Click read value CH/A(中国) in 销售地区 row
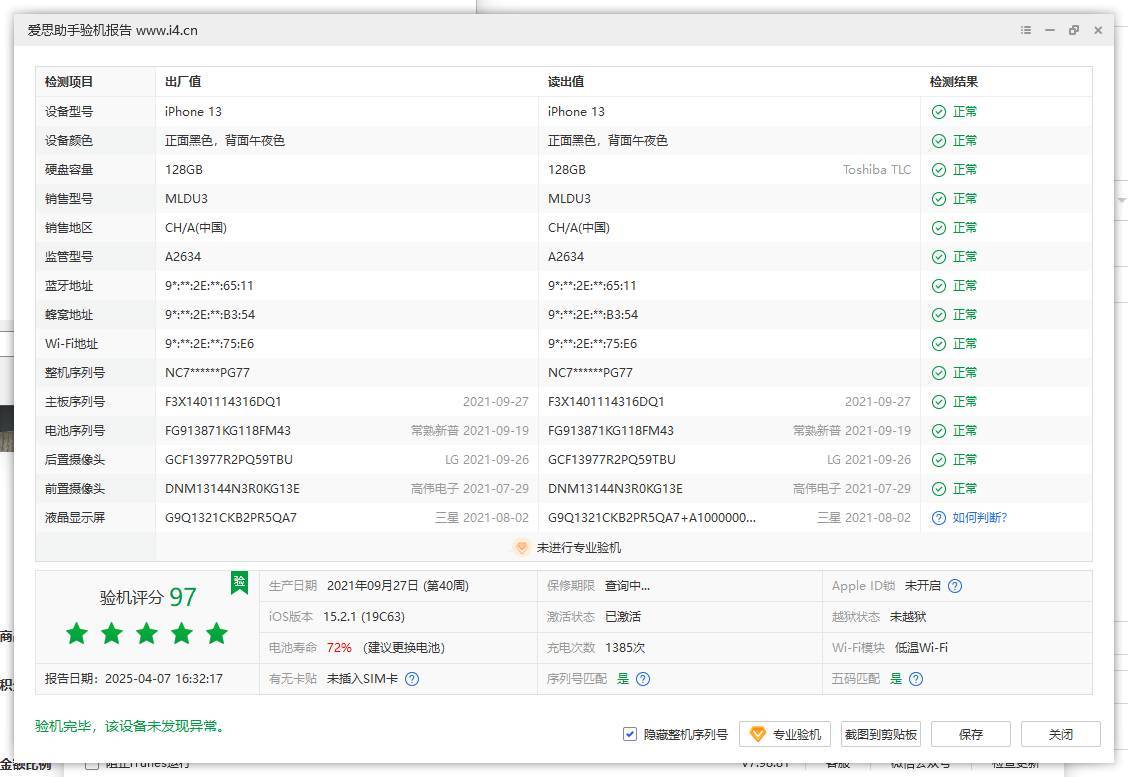The height and width of the screenshot is (777, 1128). [x=578, y=228]
